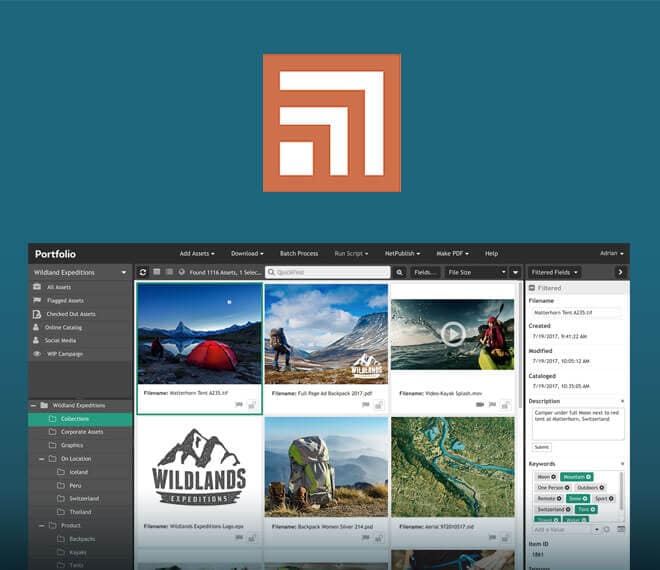Select the Matterhorn Tent thumbnail
Image resolution: width=660 pixels, height=570 pixels.
(199, 333)
